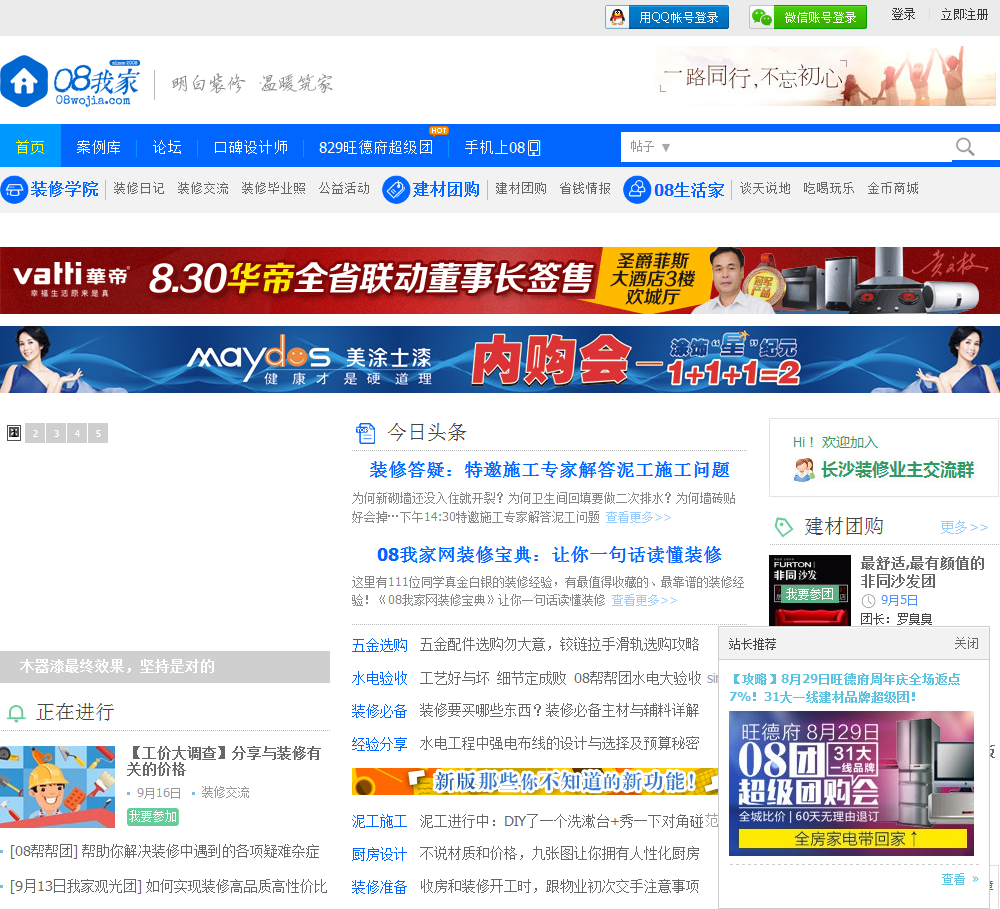1000x909 pixels.
Task: Select slideshow page 2 indicator
Action: click(x=35, y=433)
